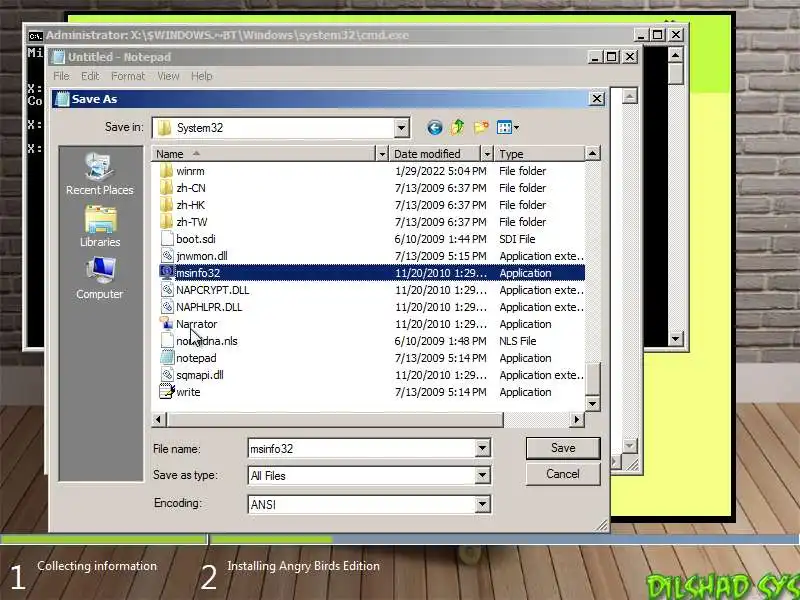Click file list horizontal scroll left arrow
This screenshot has width=800, height=600.
pyautogui.click(x=159, y=419)
